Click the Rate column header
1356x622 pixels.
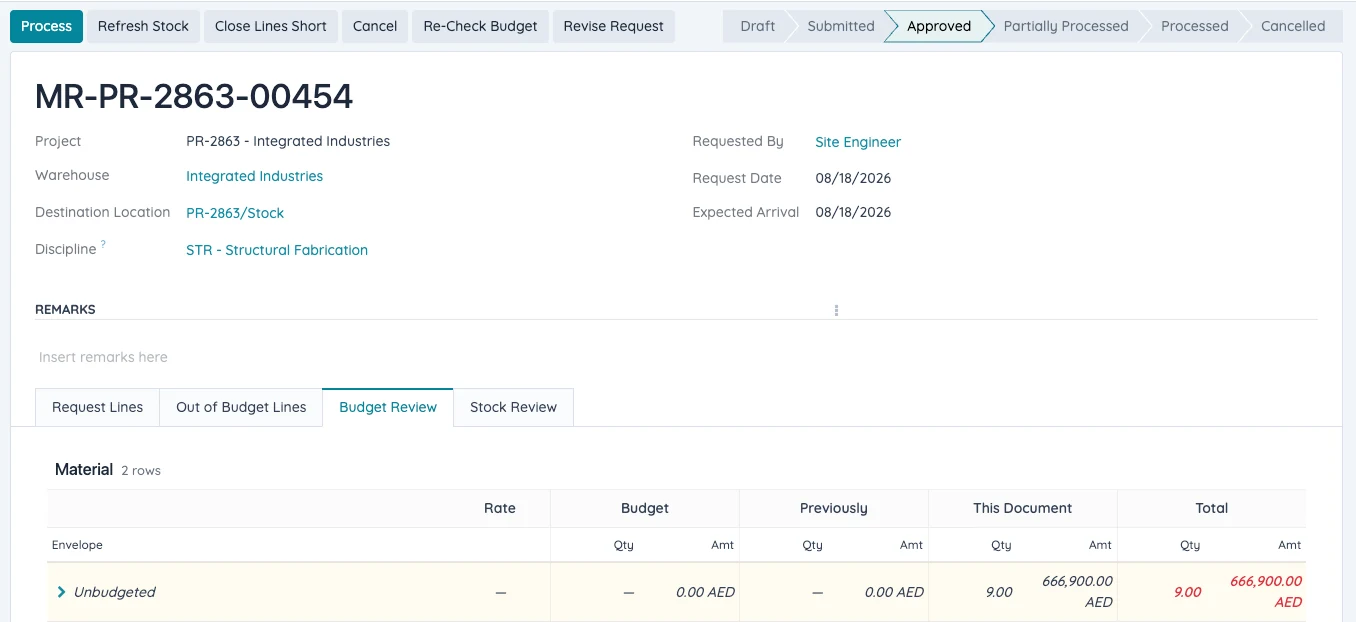[x=500, y=508]
